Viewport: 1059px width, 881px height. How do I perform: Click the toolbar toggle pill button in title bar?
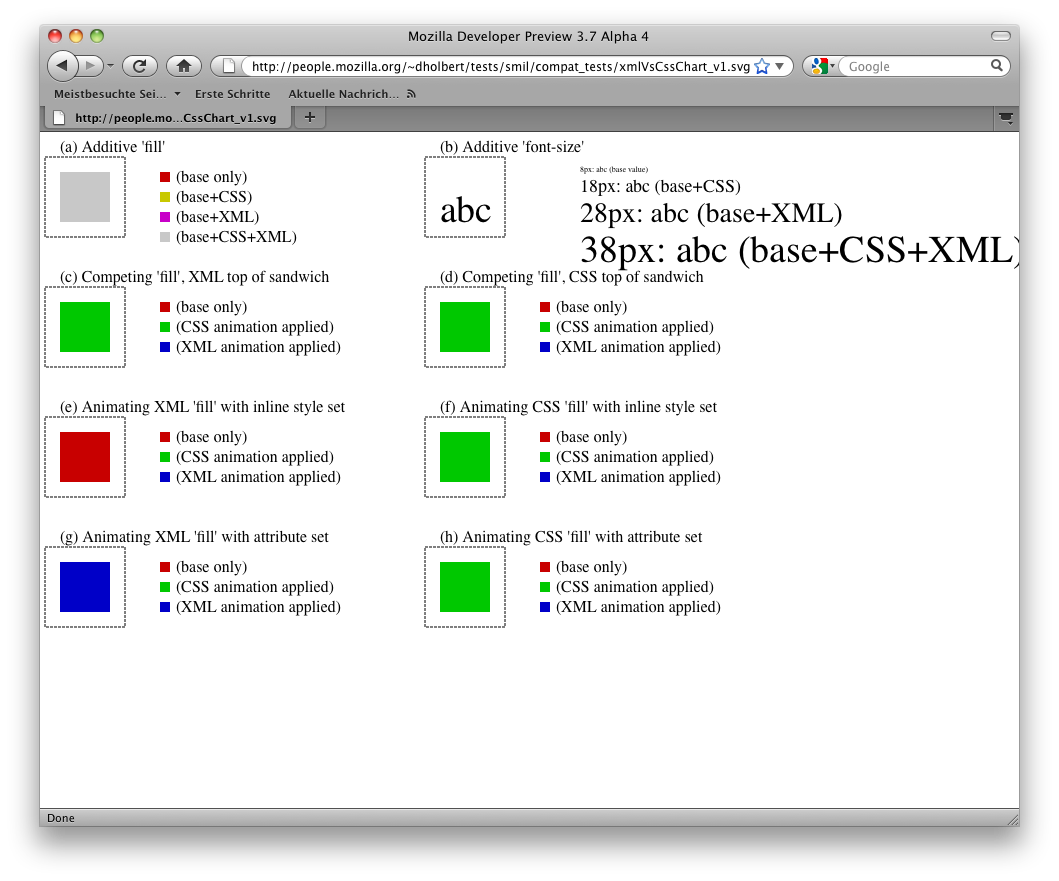[1000, 36]
